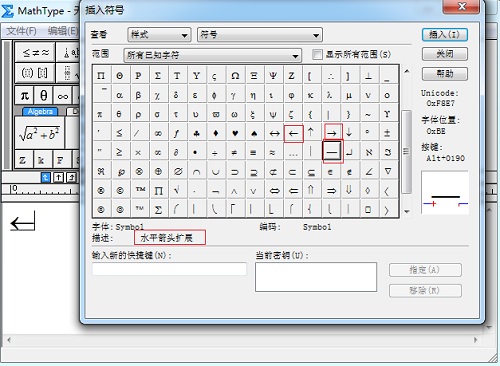The image size is (500, 366).
Task: Insert π from MathType toolbar
Action: click(24, 96)
